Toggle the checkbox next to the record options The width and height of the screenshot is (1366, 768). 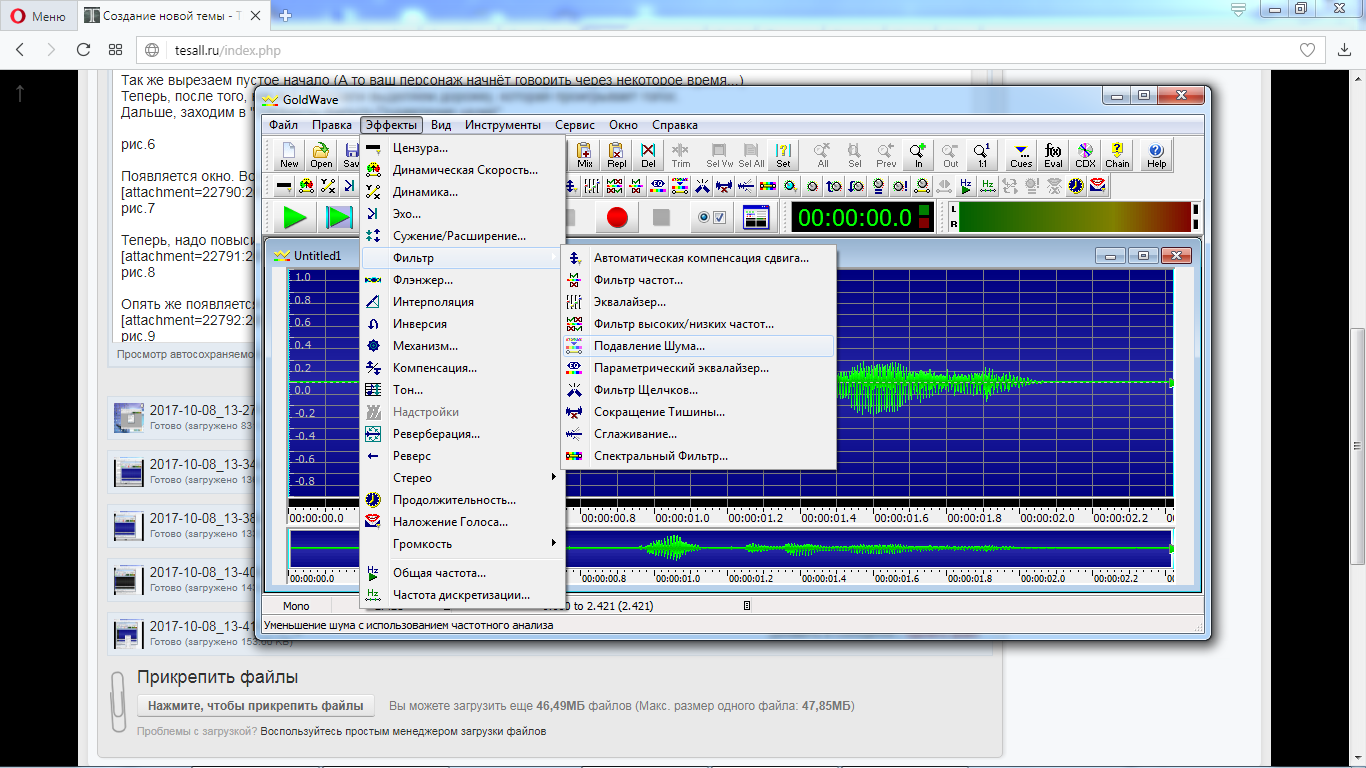coord(719,217)
